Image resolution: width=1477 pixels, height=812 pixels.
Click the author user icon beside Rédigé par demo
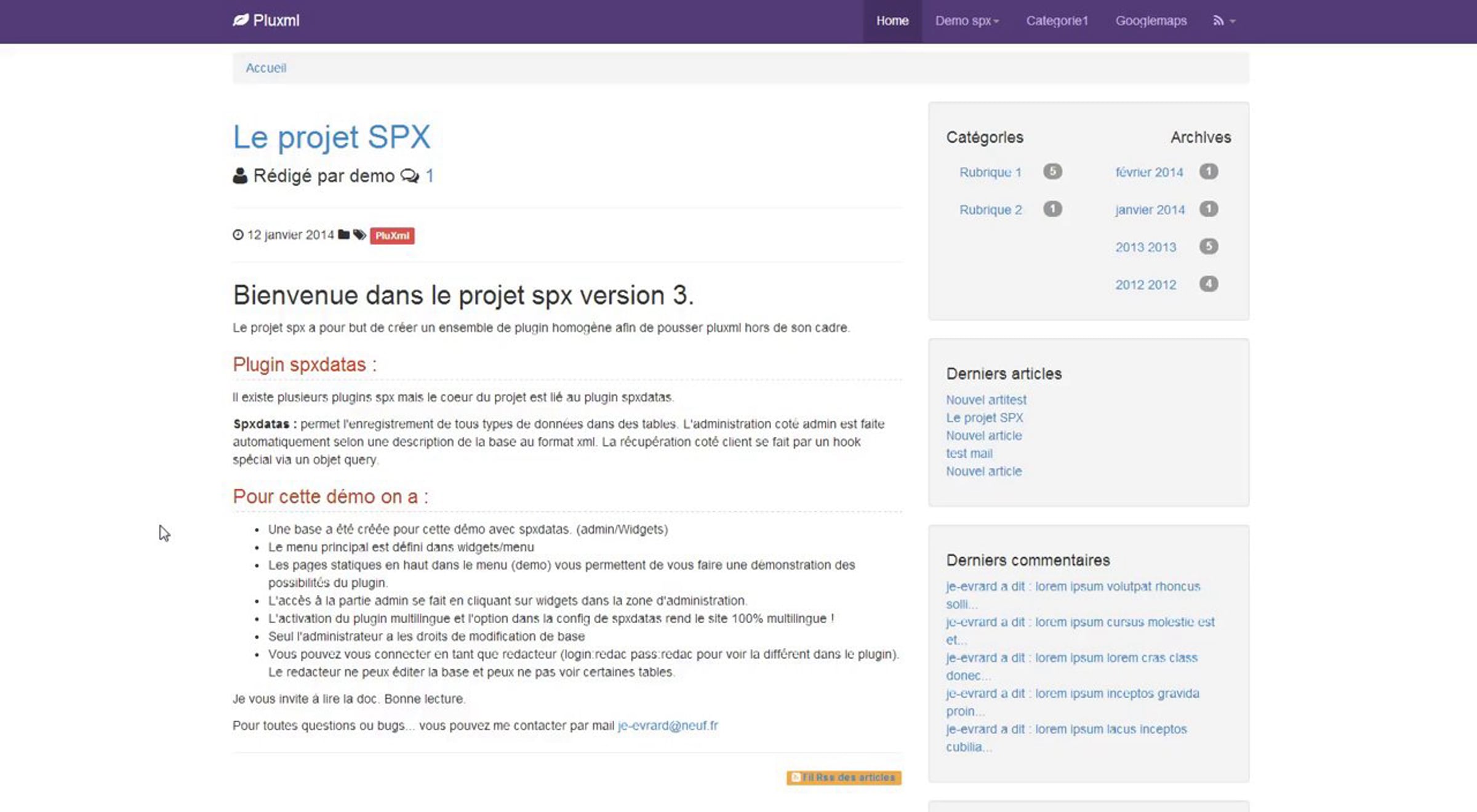[240, 176]
